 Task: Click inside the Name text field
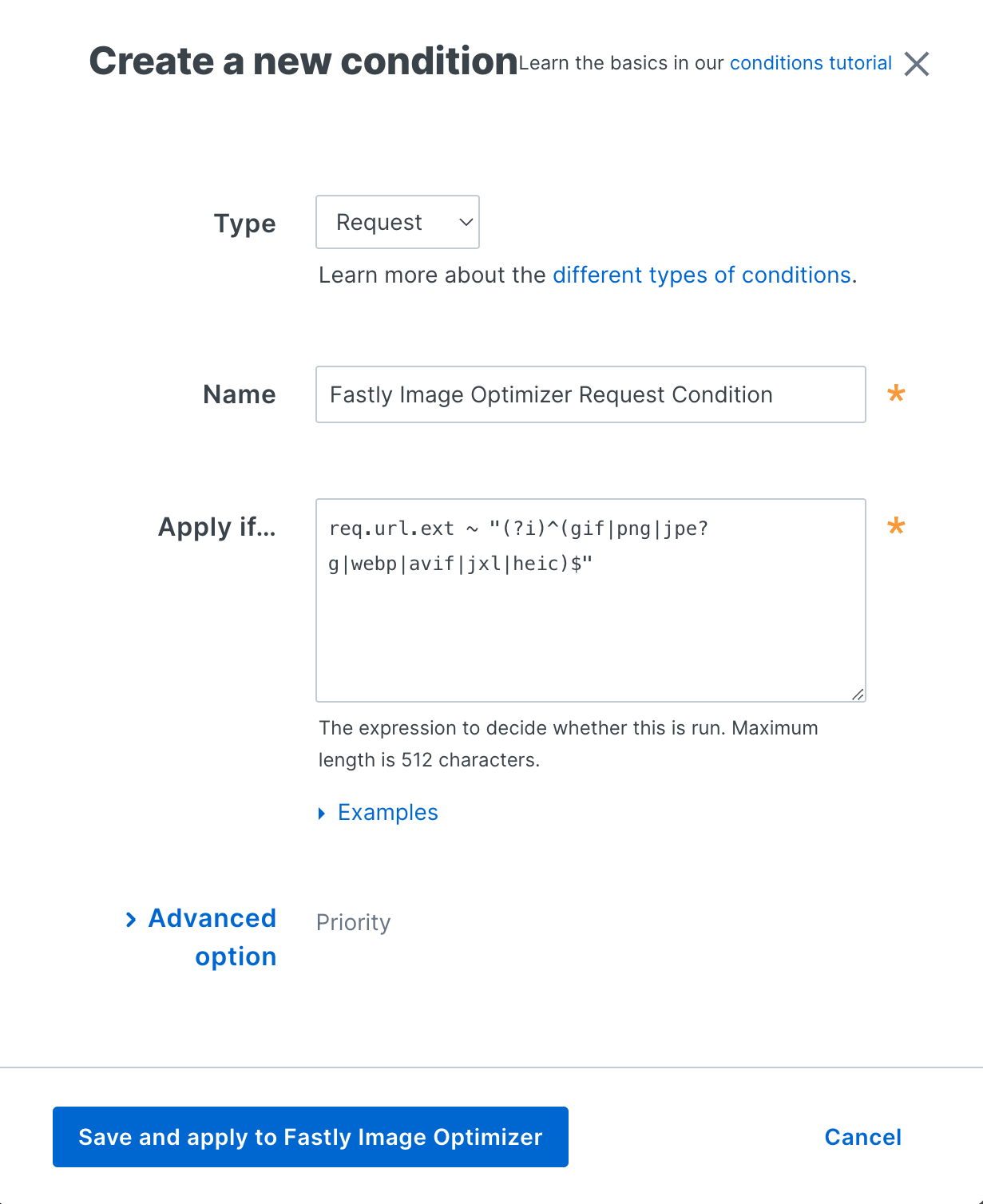click(590, 394)
